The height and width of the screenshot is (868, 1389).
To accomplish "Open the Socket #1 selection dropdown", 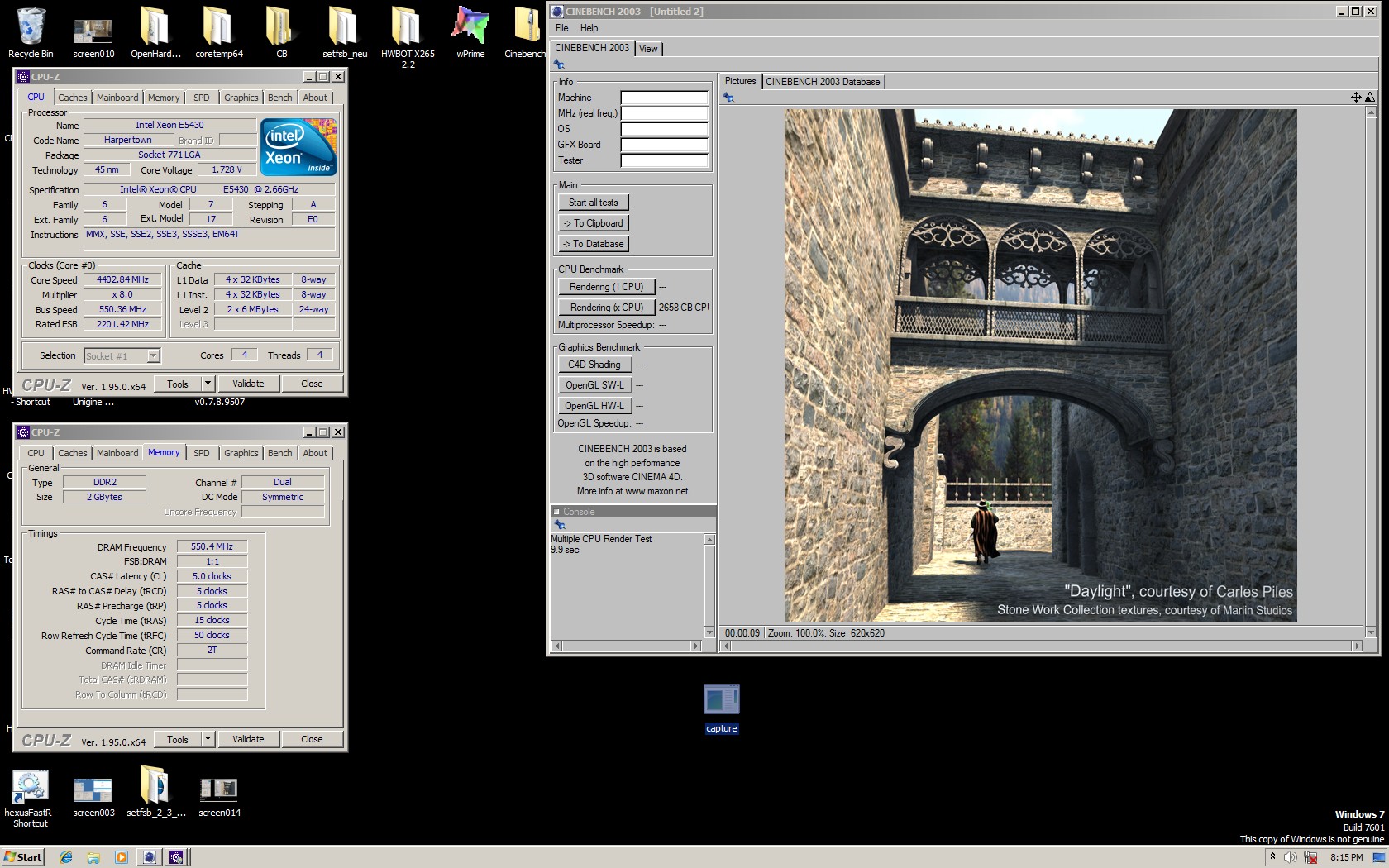I will [x=122, y=356].
